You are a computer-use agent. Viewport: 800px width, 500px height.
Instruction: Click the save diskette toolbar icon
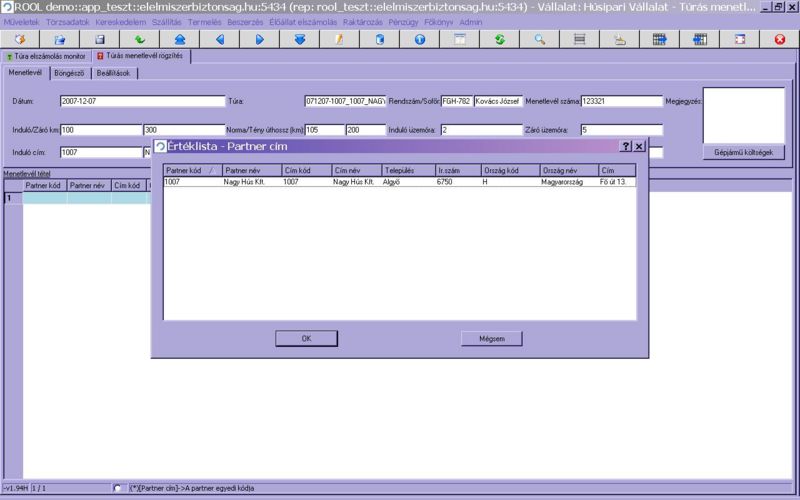point(100,40)
